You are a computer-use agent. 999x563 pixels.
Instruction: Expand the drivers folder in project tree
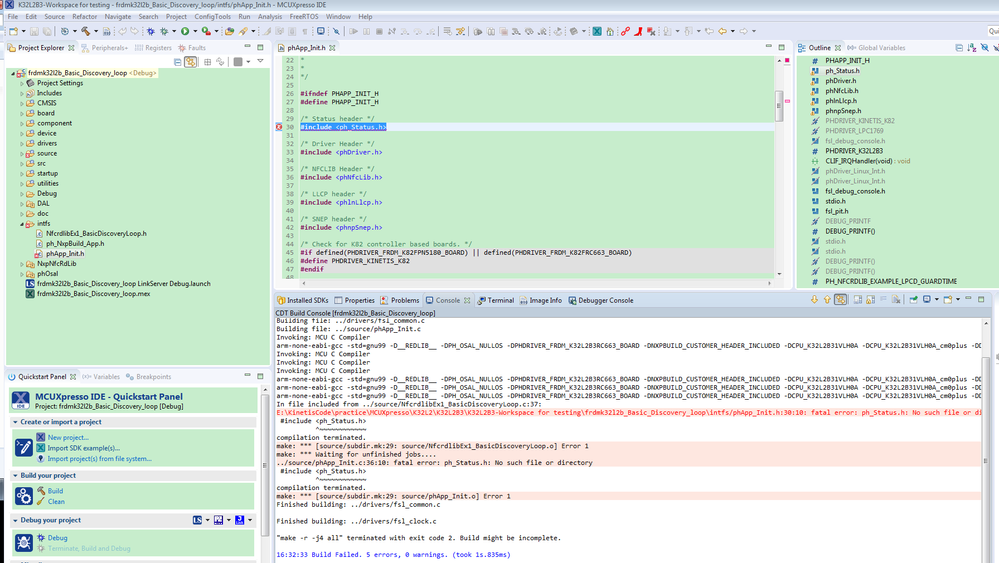(21, 143)
